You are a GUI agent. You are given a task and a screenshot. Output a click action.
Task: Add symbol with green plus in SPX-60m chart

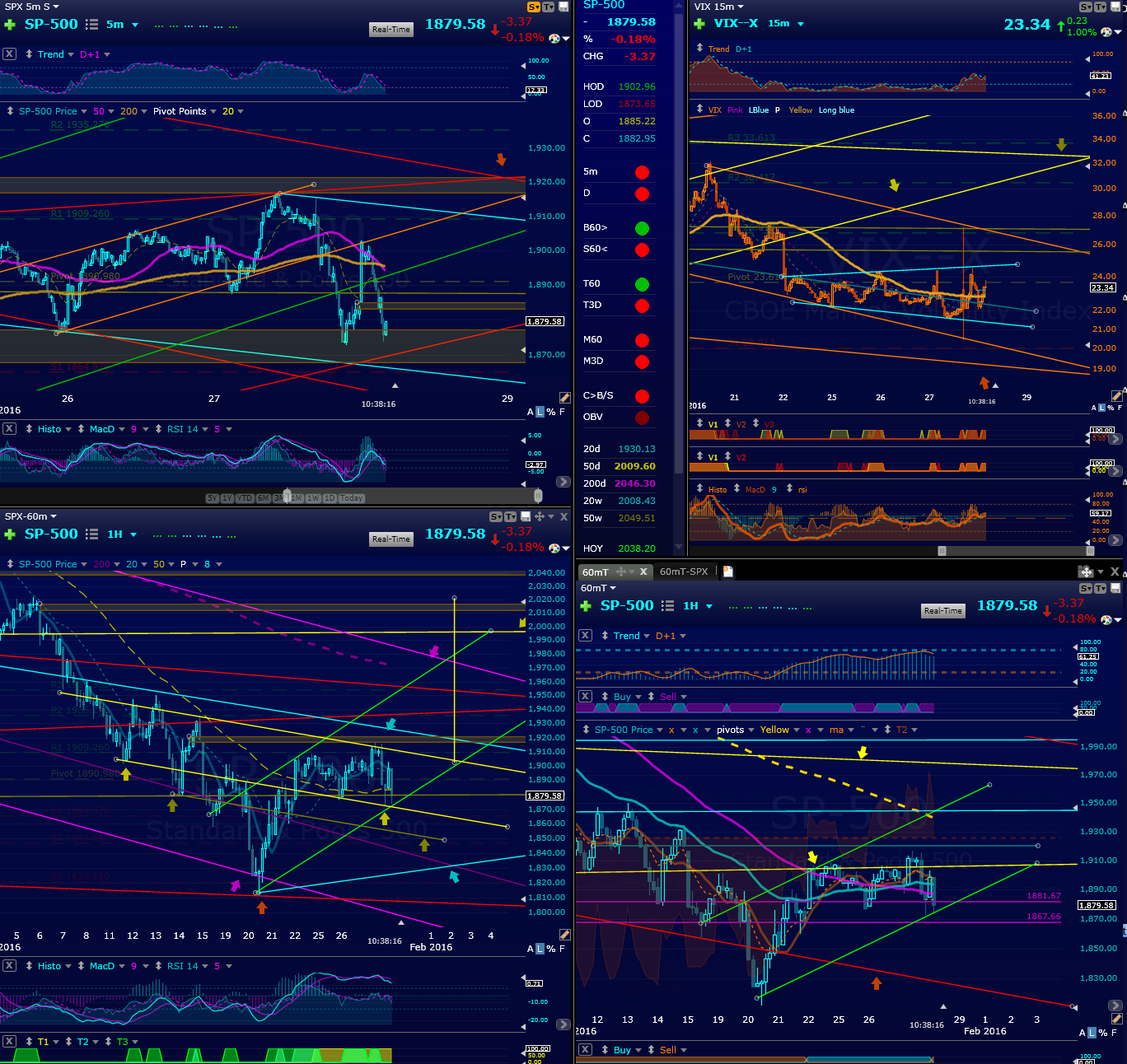coord(10,534)
